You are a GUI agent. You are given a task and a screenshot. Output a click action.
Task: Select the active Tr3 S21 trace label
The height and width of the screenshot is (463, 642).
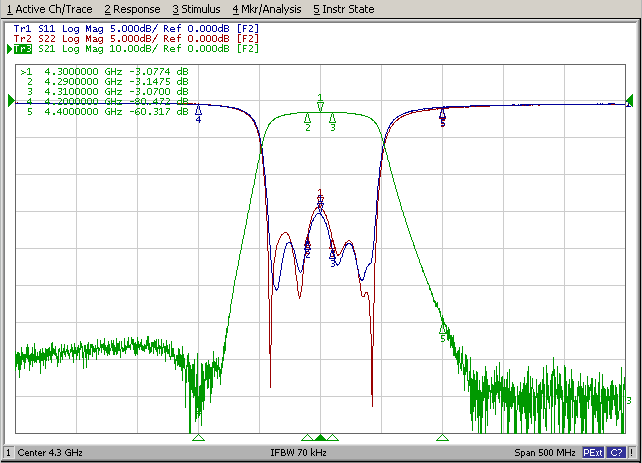136,49
